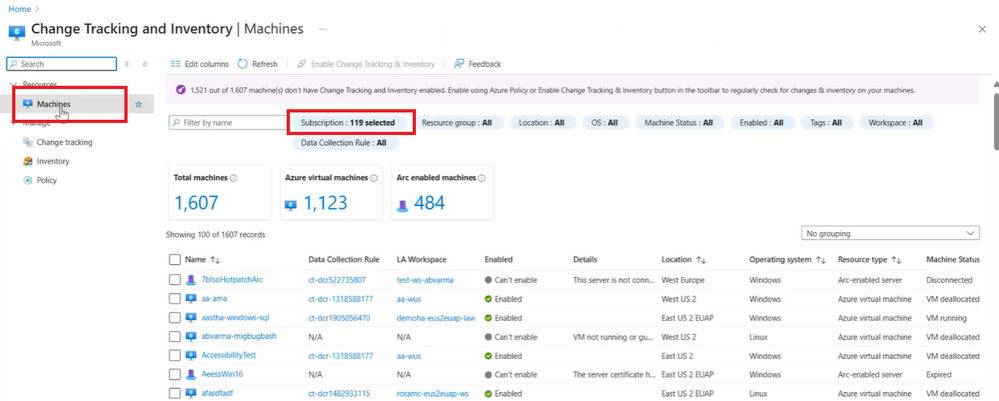The height and width of the screenshot is (401, 999).
Task: Open the Data Collection Rule filter
Action: [x=345, y=143]
